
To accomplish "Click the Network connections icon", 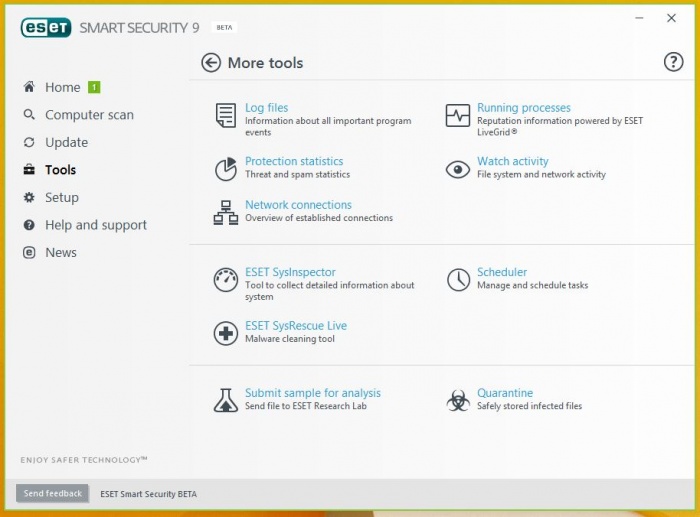I will (x=226, y=213).
